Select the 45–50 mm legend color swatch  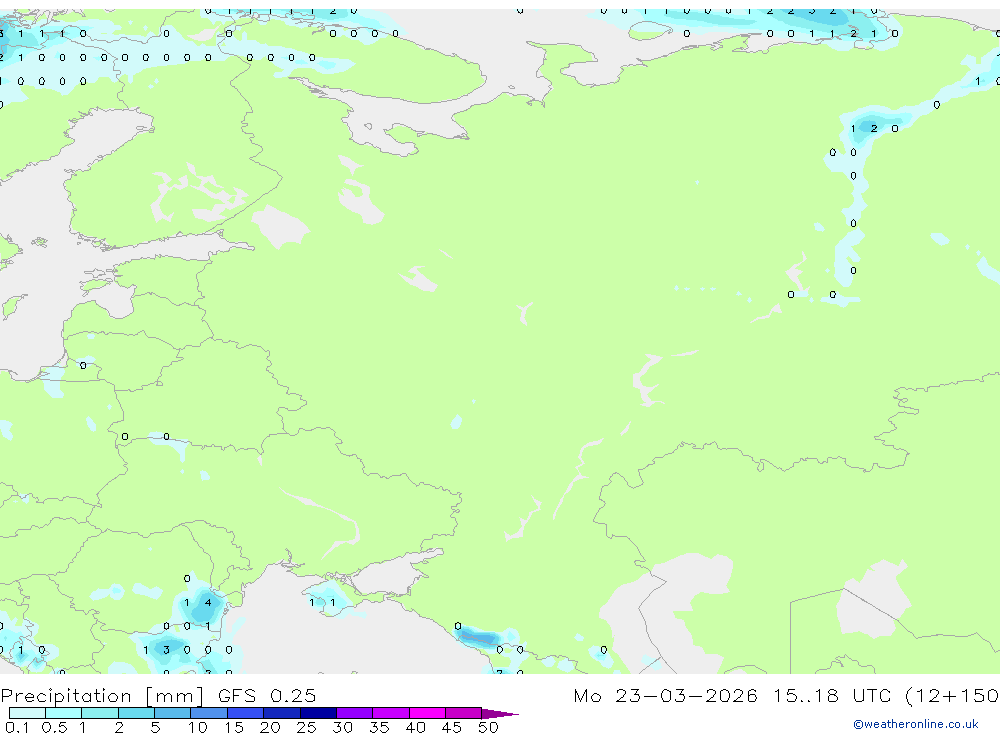(463, 713)
